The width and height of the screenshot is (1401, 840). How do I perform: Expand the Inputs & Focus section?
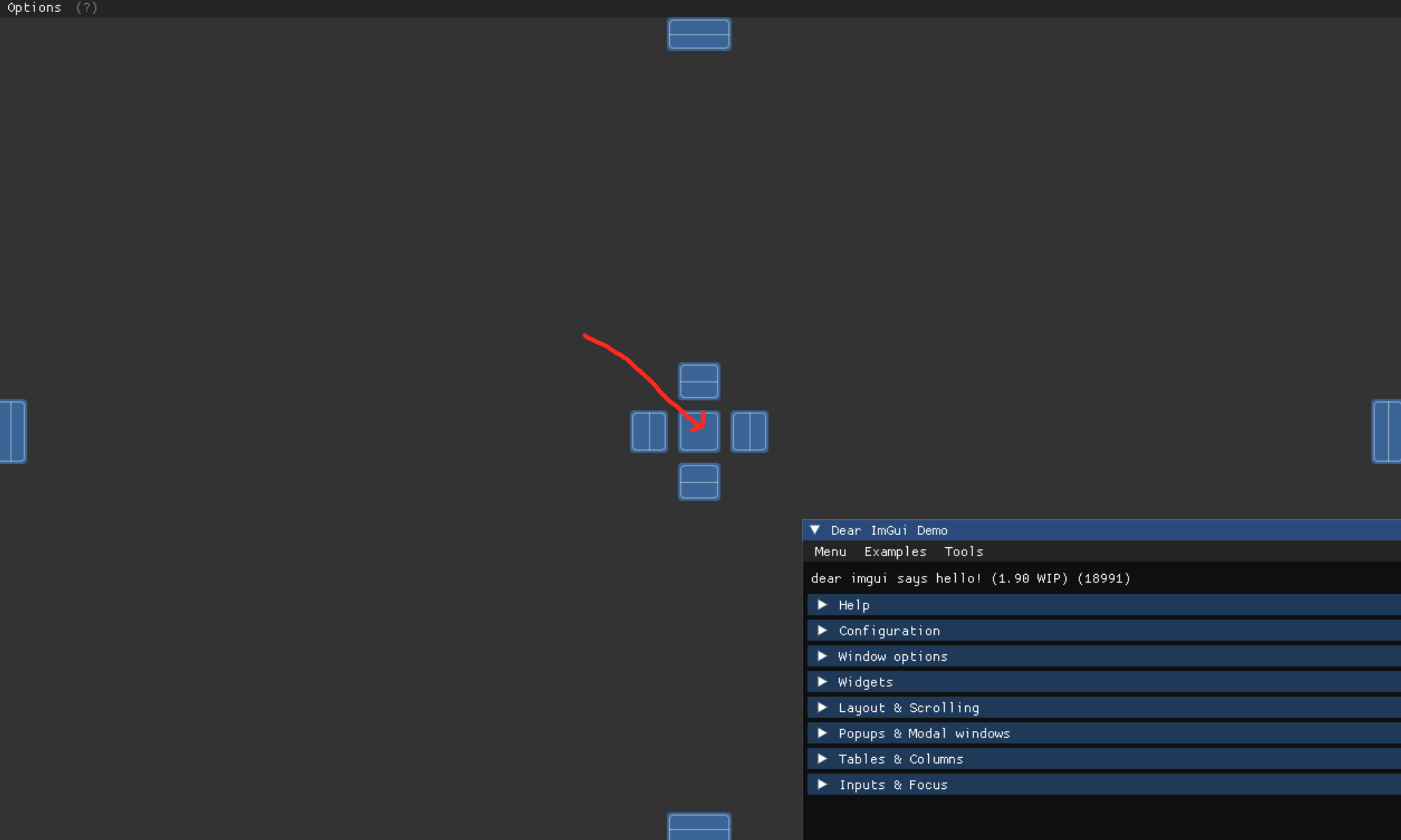click(x=893, y=785)
